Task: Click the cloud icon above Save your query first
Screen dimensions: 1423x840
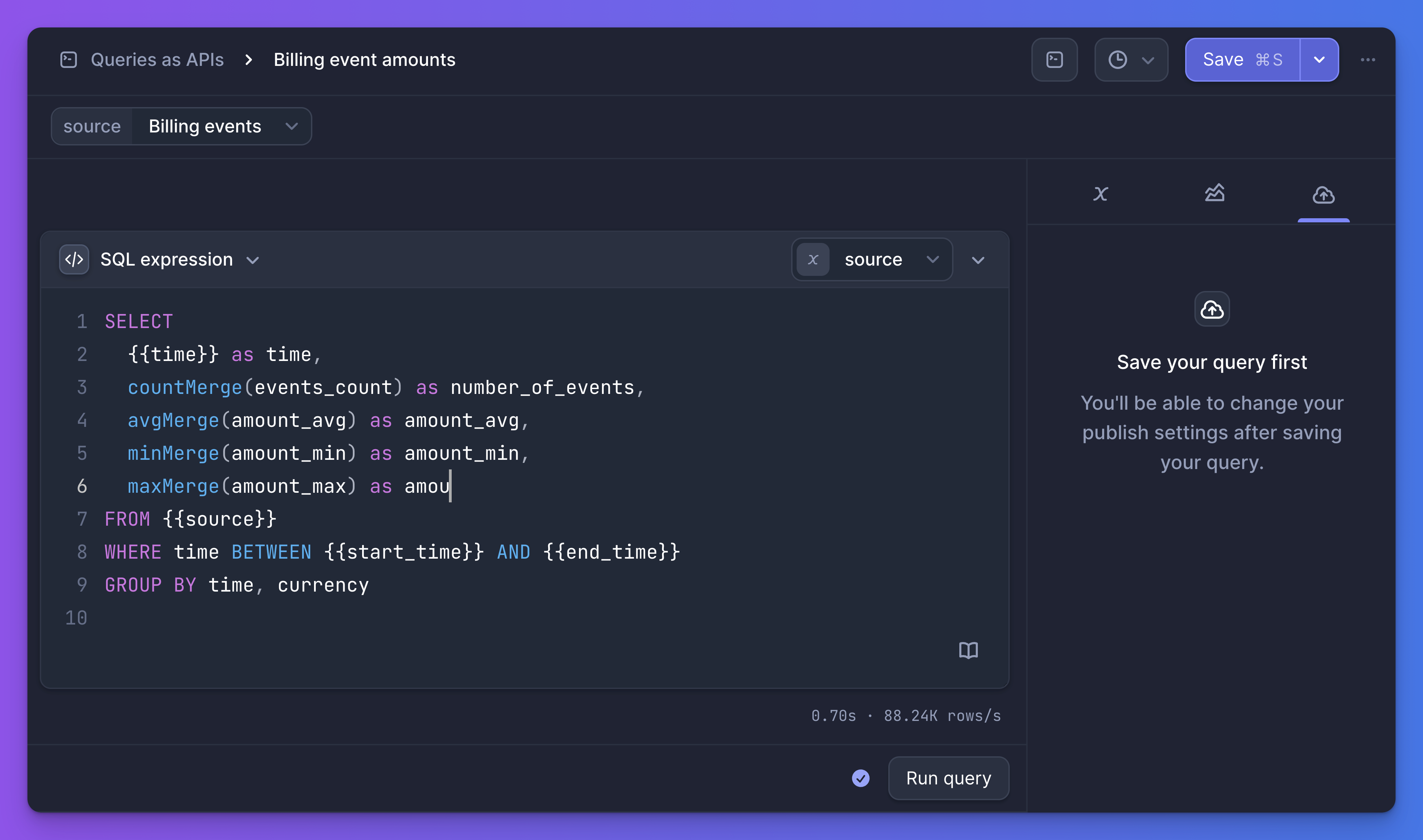Action: (x=1211, y=309)
